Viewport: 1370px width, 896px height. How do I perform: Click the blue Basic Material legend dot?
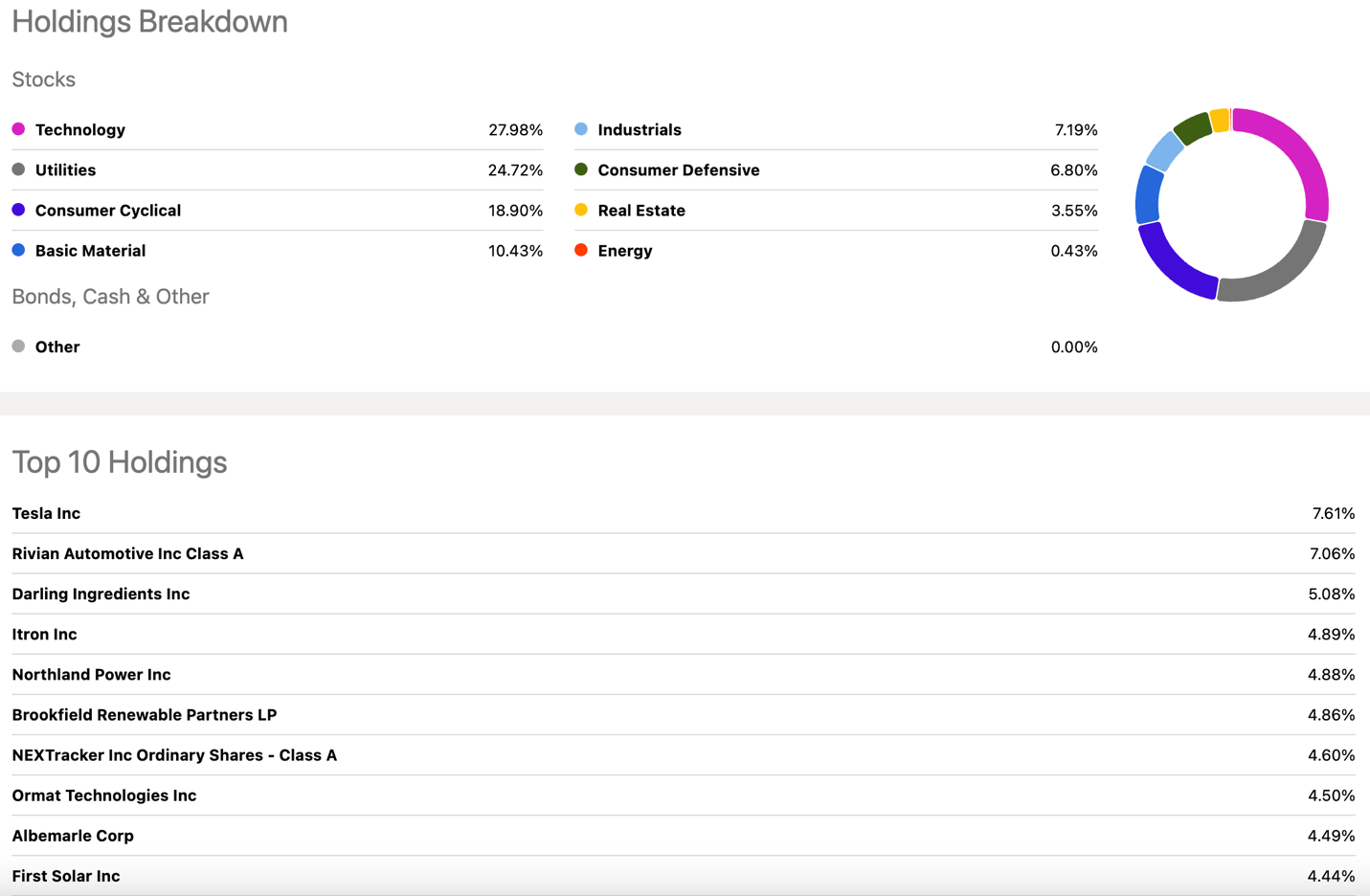point(18,250)
